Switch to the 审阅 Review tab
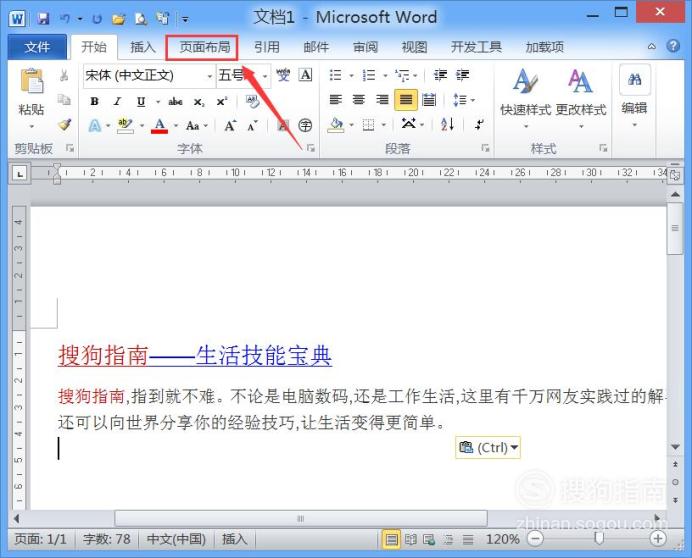The height and width of the screenshot is (558, 692). pos(365,47)
